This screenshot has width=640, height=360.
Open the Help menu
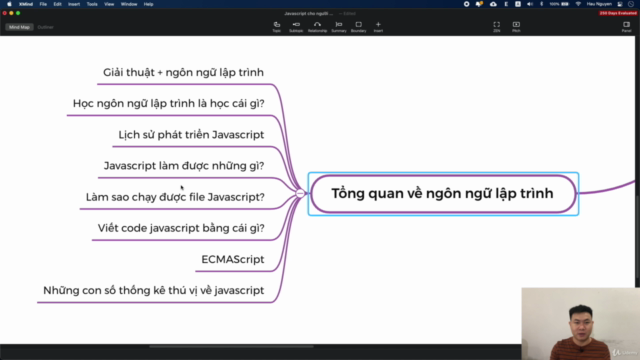[x=148, y=4]
